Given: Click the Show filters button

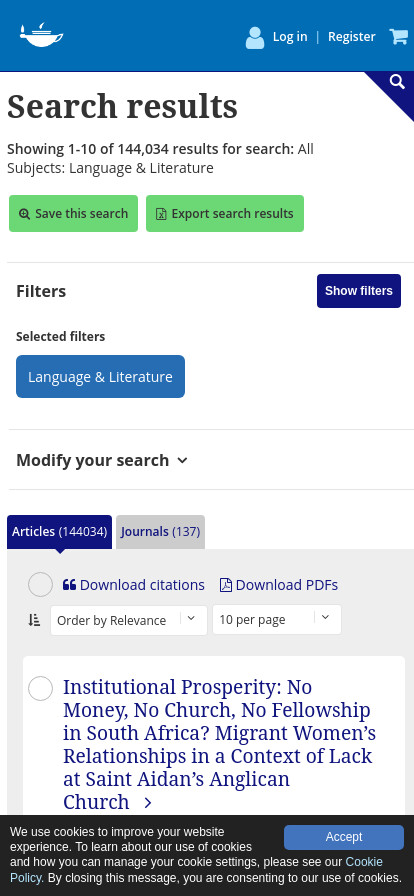Looking at the screenshot, I should [x=359, y=291].
